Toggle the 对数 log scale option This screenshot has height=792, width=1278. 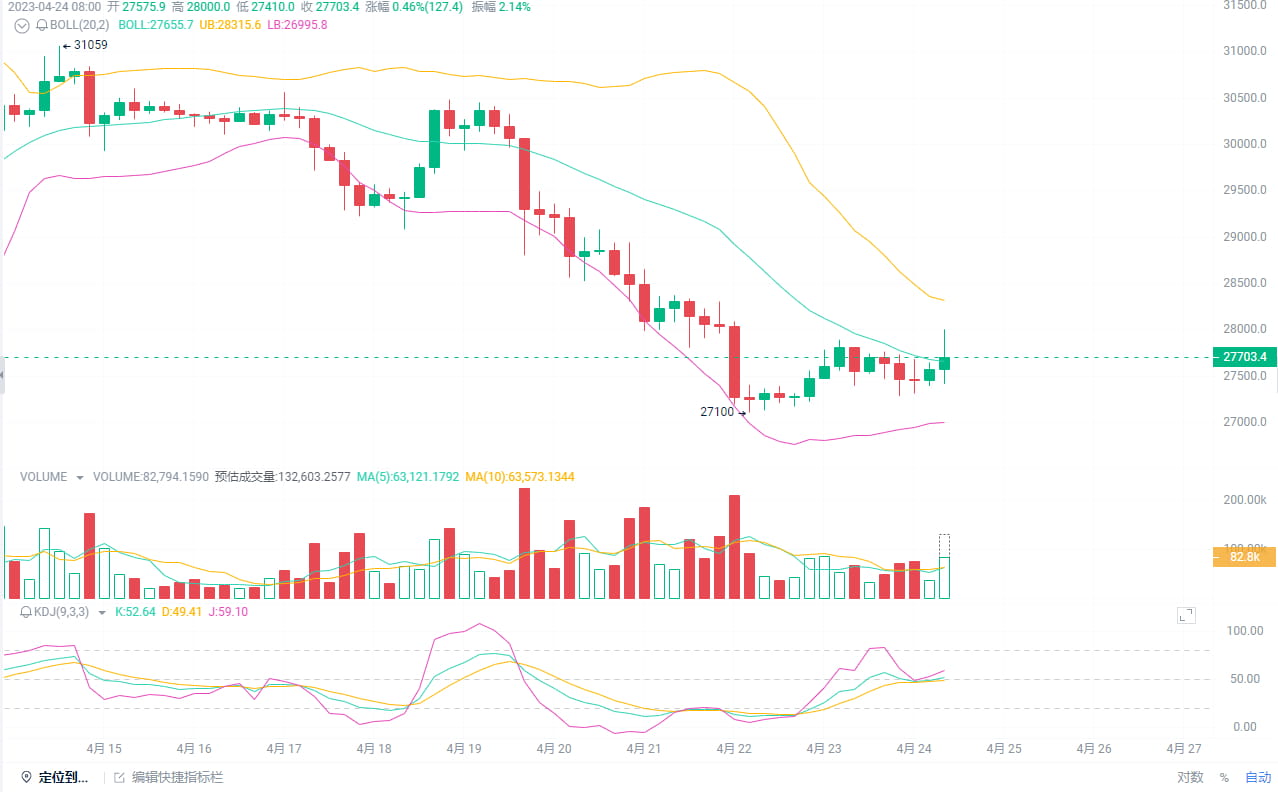click(x=1188, y=777)
